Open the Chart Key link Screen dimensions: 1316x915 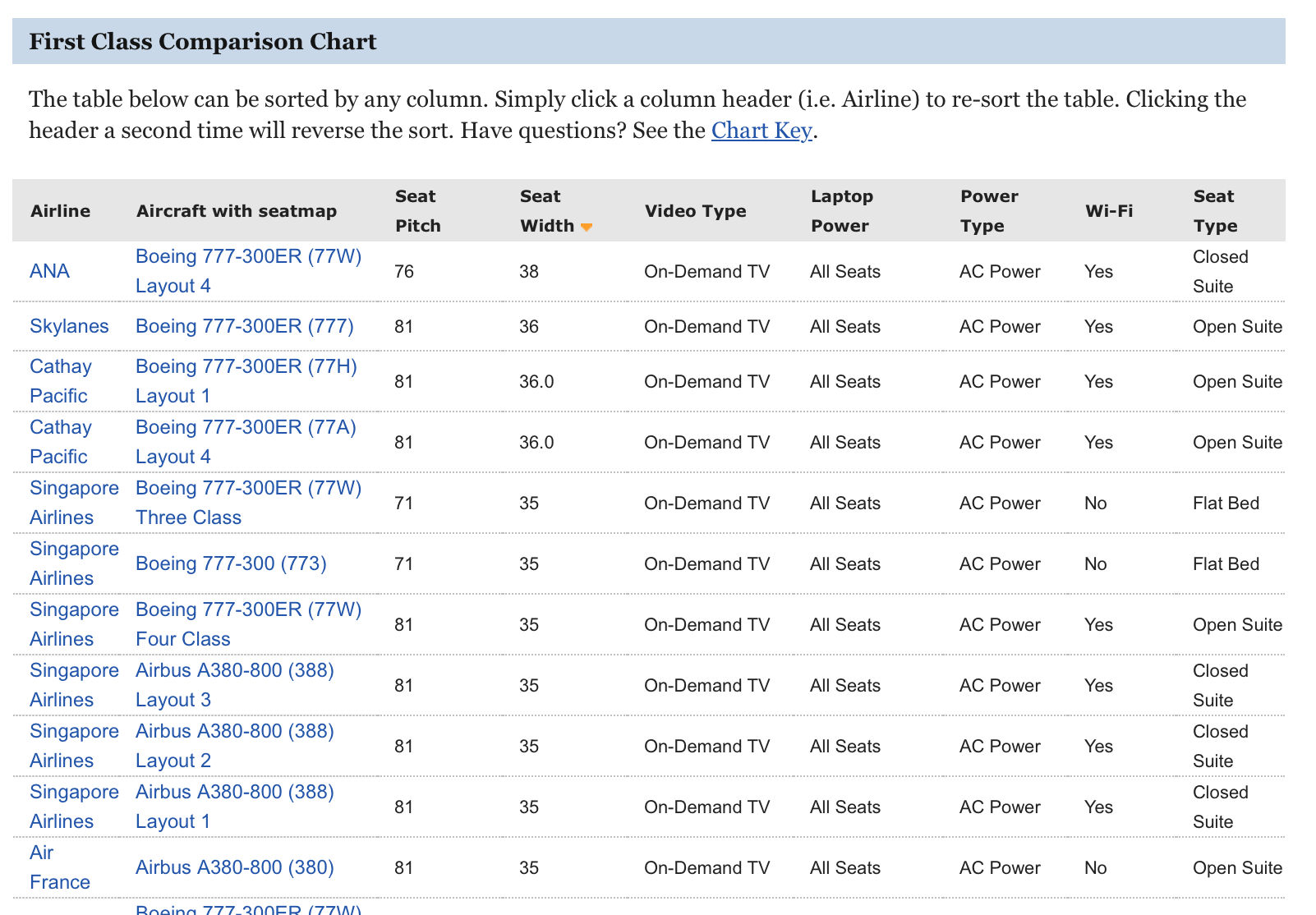(761, 131)
